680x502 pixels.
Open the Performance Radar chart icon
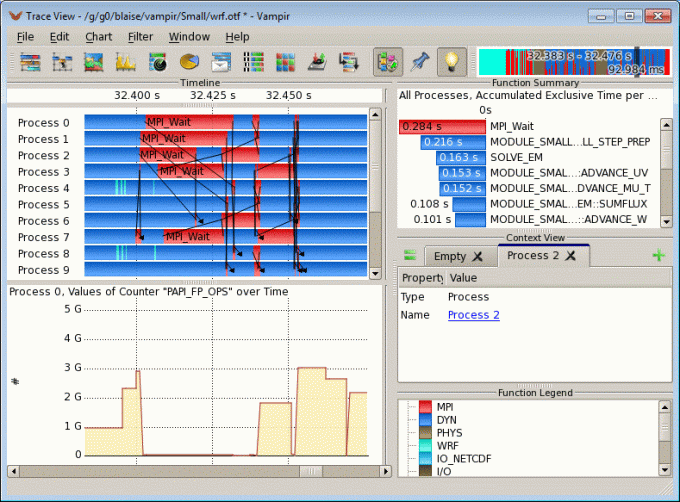point(157,62)
